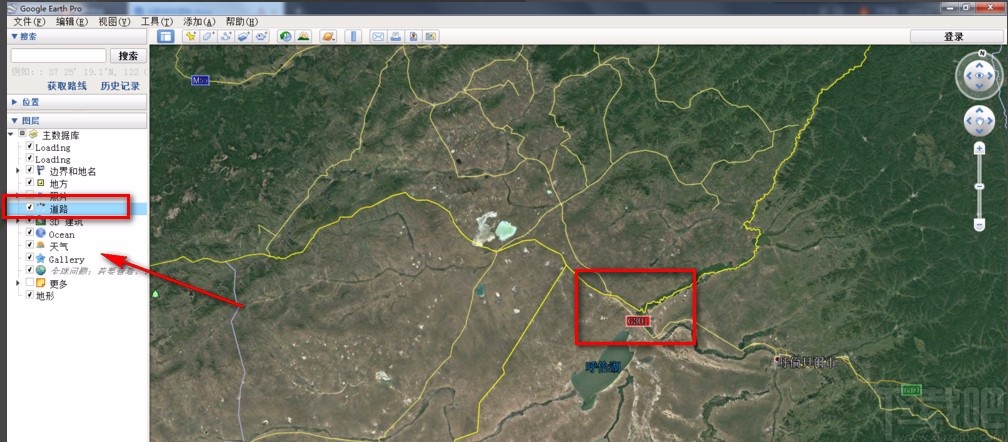
Task: Zoom in with the plus button
Action: point(979,149)
